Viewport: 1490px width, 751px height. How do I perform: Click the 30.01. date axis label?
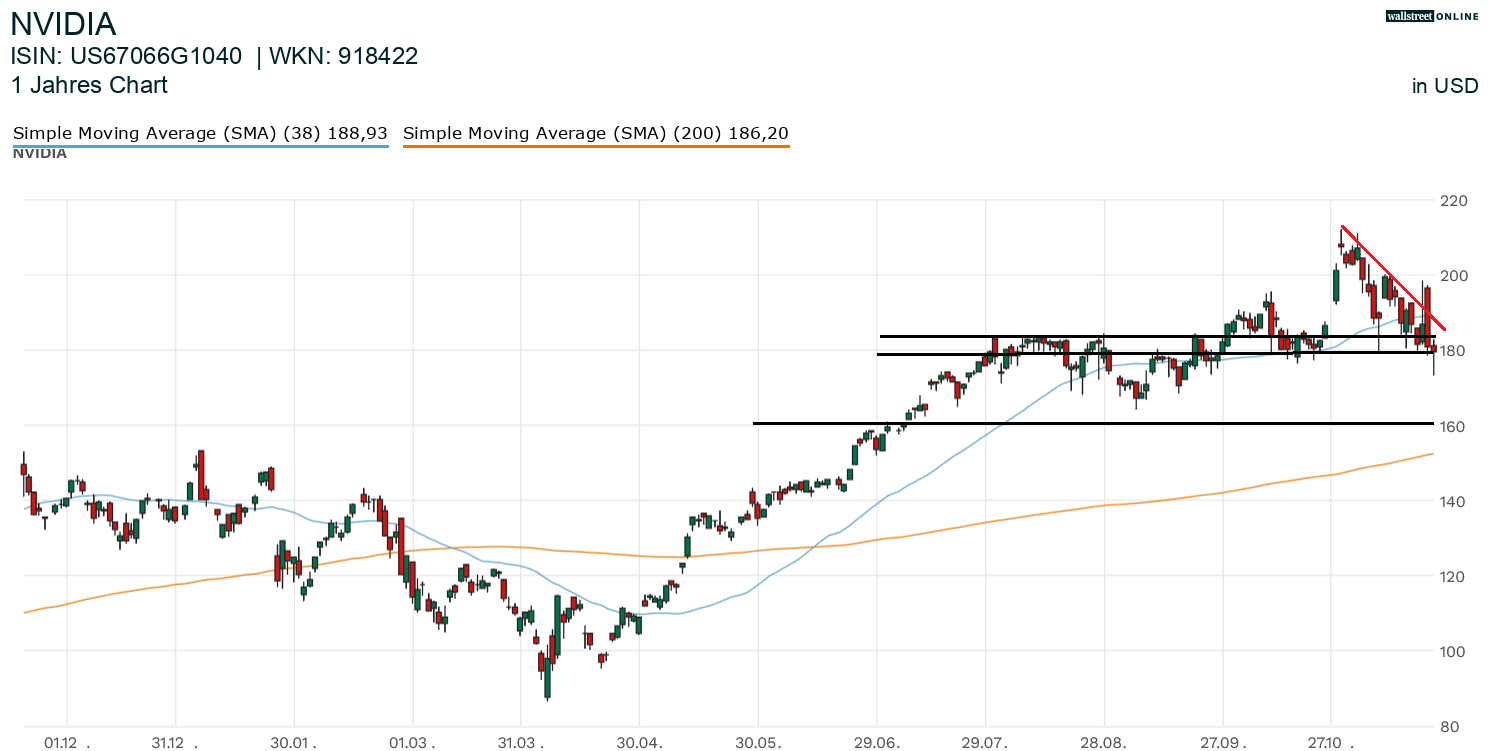point(294,742)
